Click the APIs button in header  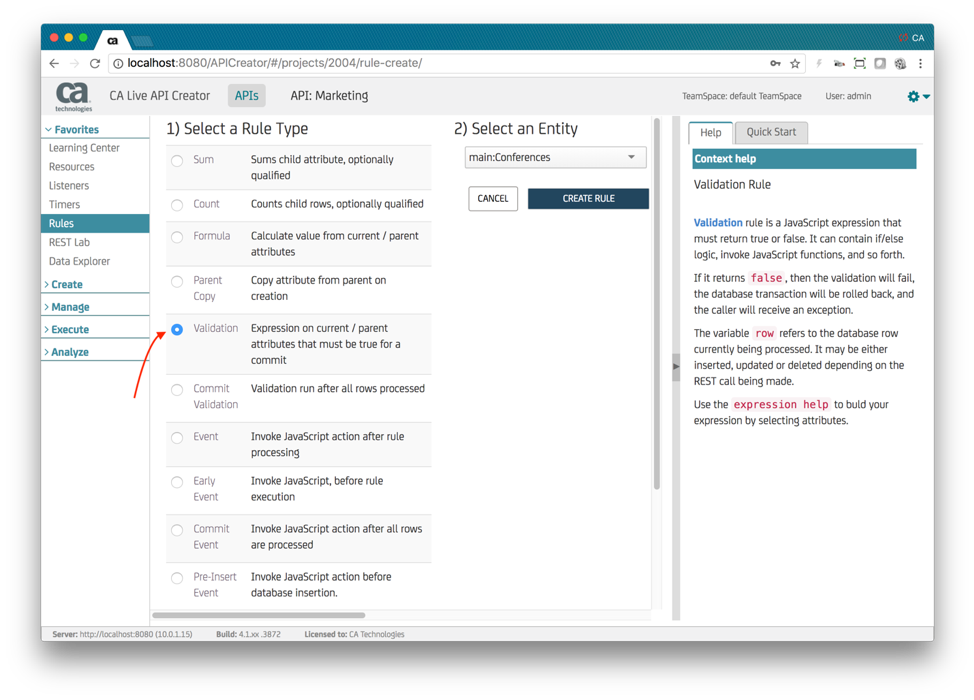click(x=247, y=96)
